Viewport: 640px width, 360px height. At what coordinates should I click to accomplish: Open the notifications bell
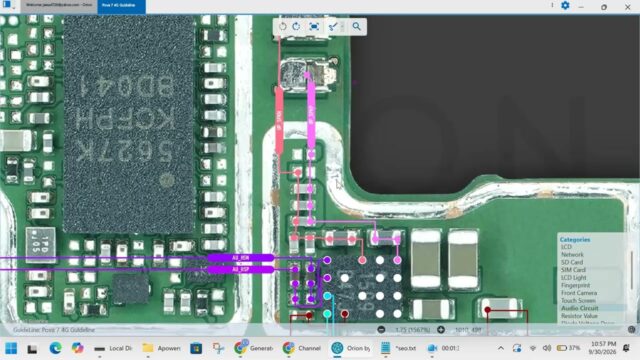[x=626, y=348]
